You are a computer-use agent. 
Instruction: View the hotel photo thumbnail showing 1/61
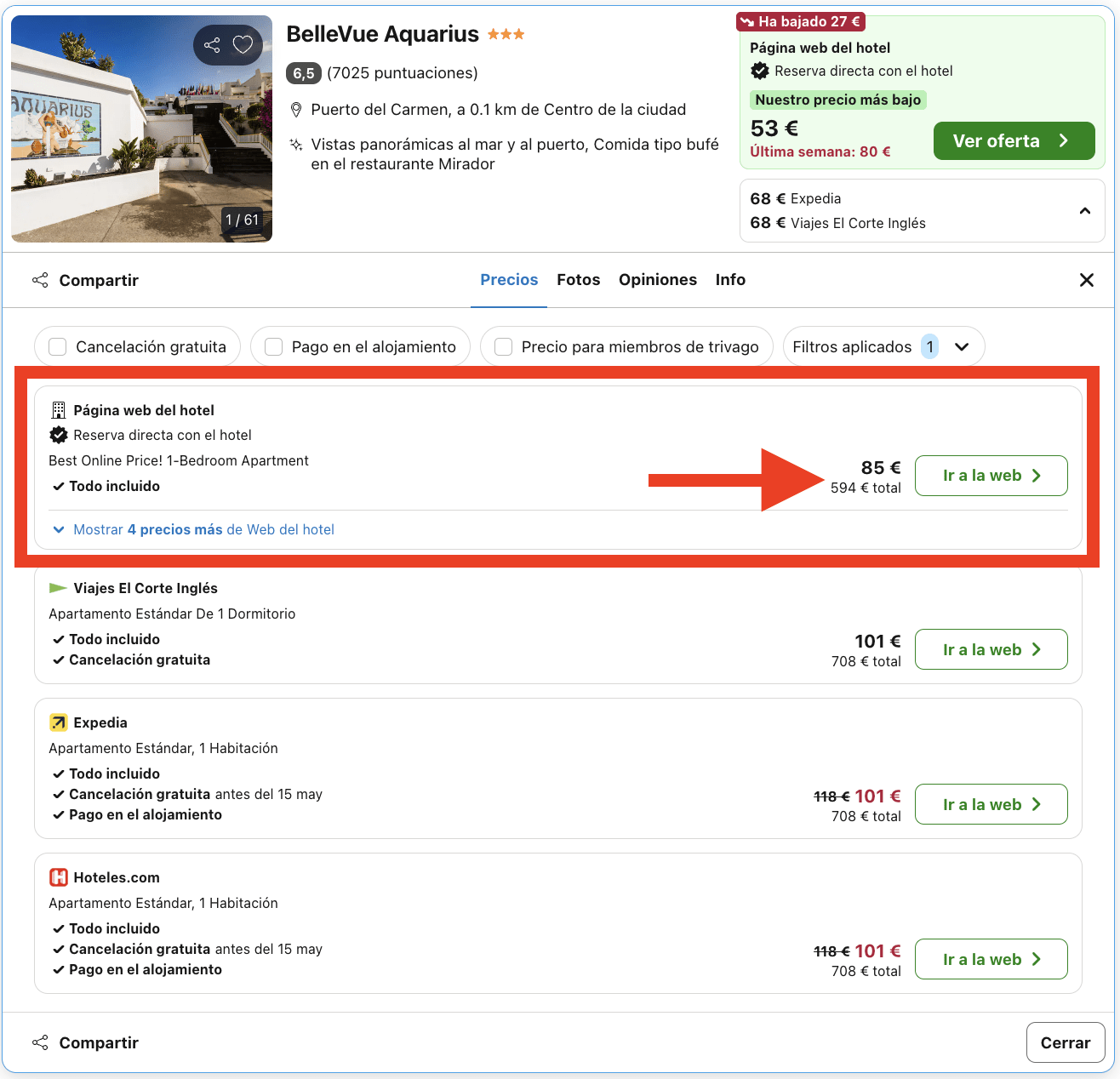[x=140, y=128]
